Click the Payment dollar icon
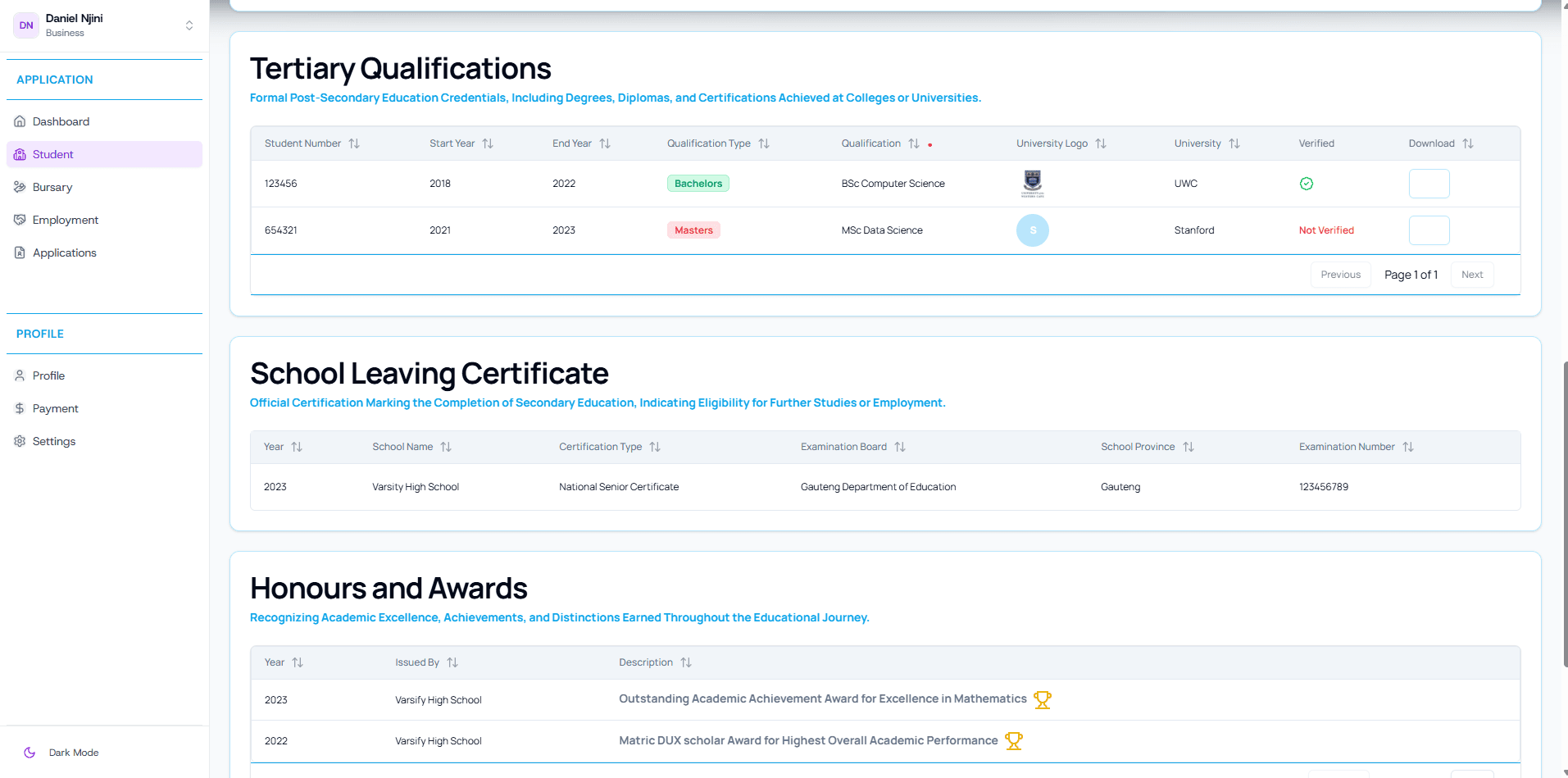This screenshot has height=778, width=1568. click(x=20, y=408)
